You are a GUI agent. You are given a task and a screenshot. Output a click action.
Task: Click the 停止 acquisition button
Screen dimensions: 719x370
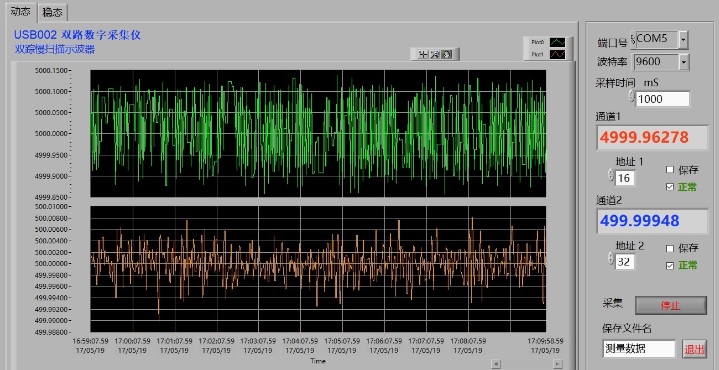tap(671, 305)
